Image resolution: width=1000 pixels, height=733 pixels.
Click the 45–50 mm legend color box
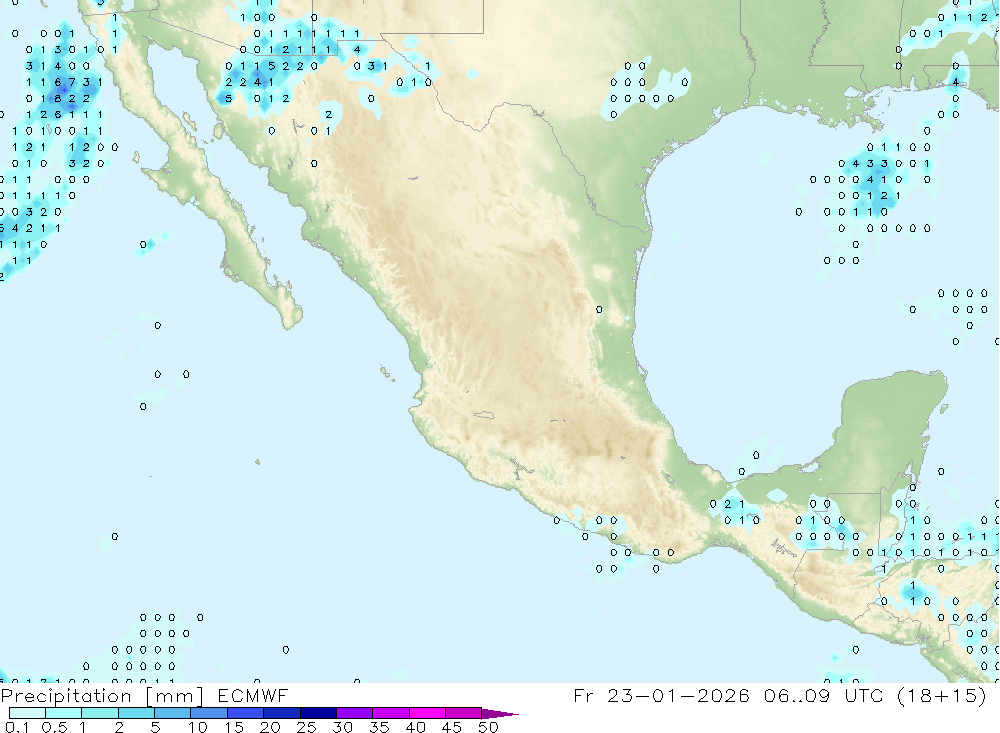point(464,713)
